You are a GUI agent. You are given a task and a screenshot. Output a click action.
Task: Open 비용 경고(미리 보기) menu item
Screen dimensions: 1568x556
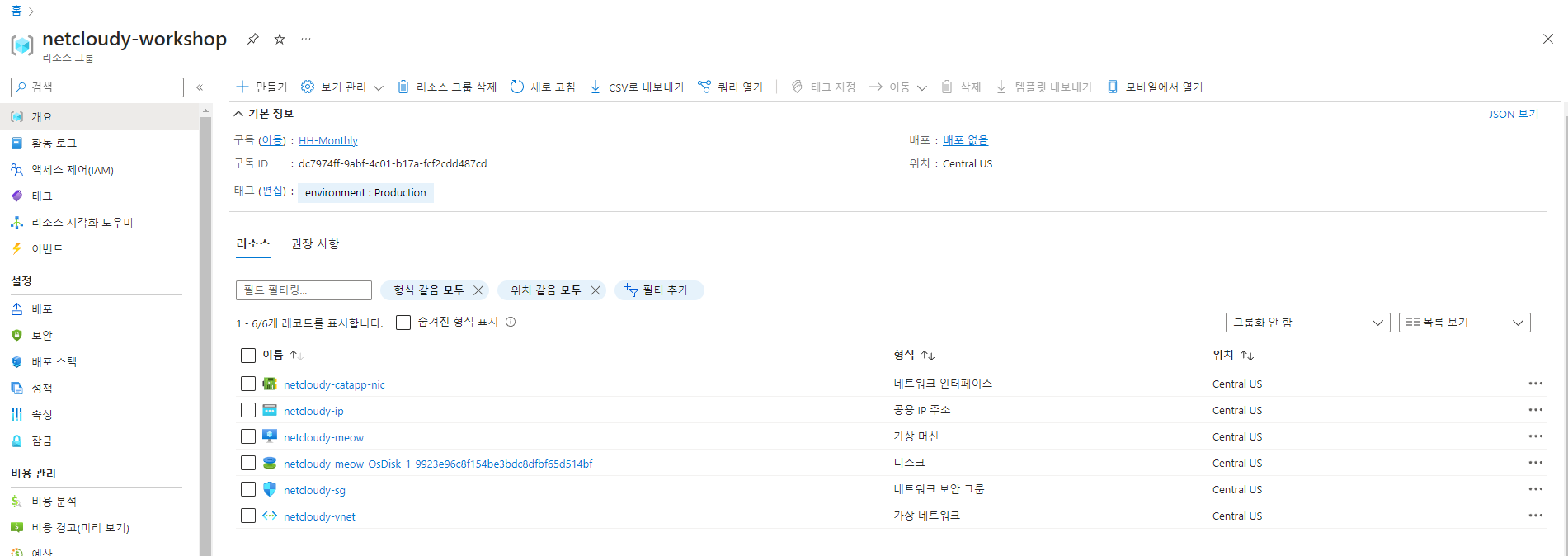(100, 527)
